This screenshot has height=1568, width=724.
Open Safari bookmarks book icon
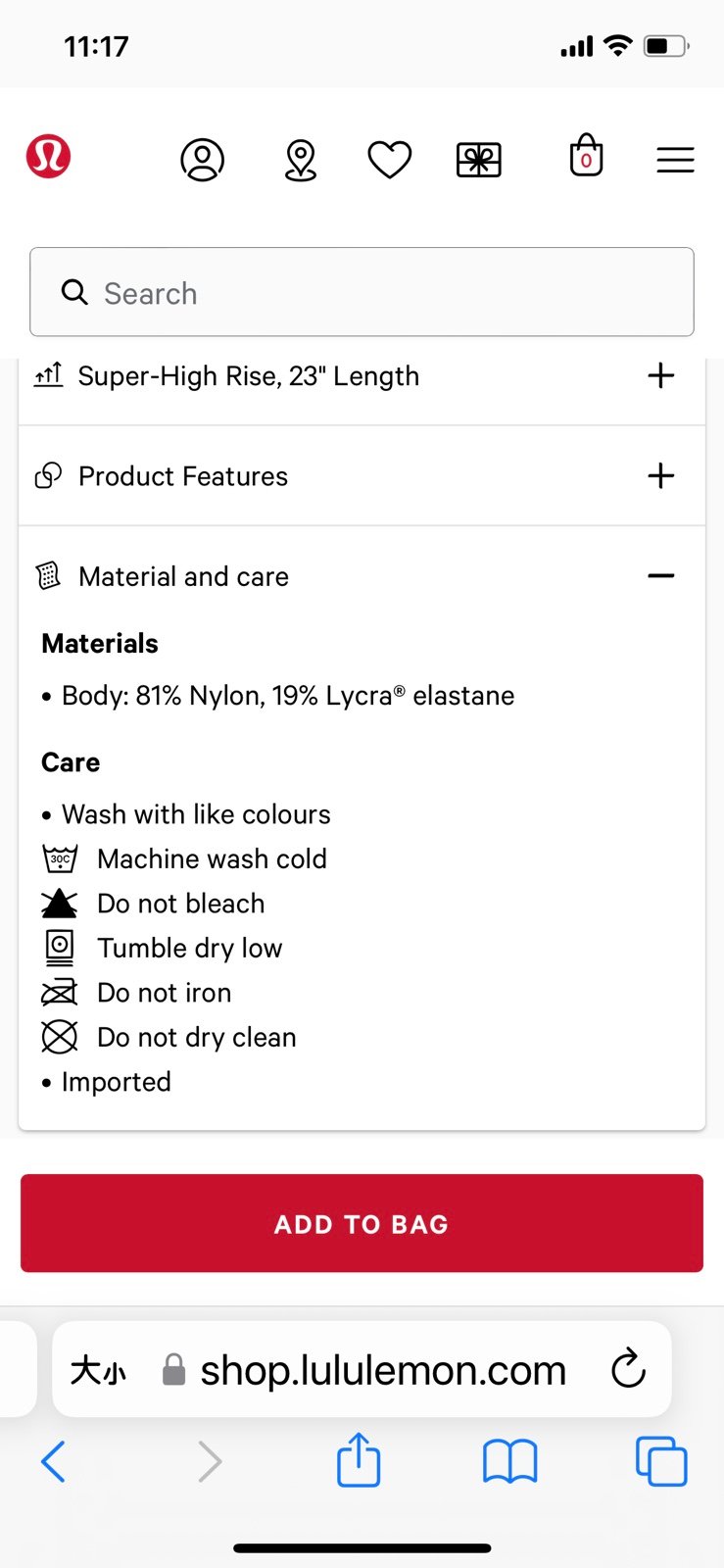click(x=510, y=1461)
